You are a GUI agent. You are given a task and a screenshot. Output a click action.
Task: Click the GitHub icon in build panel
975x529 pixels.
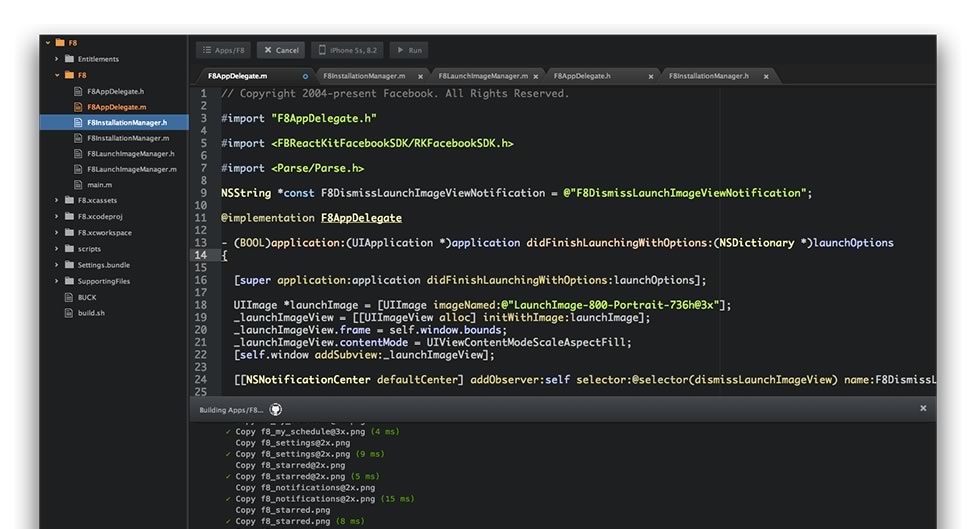[x=276, y=409]
